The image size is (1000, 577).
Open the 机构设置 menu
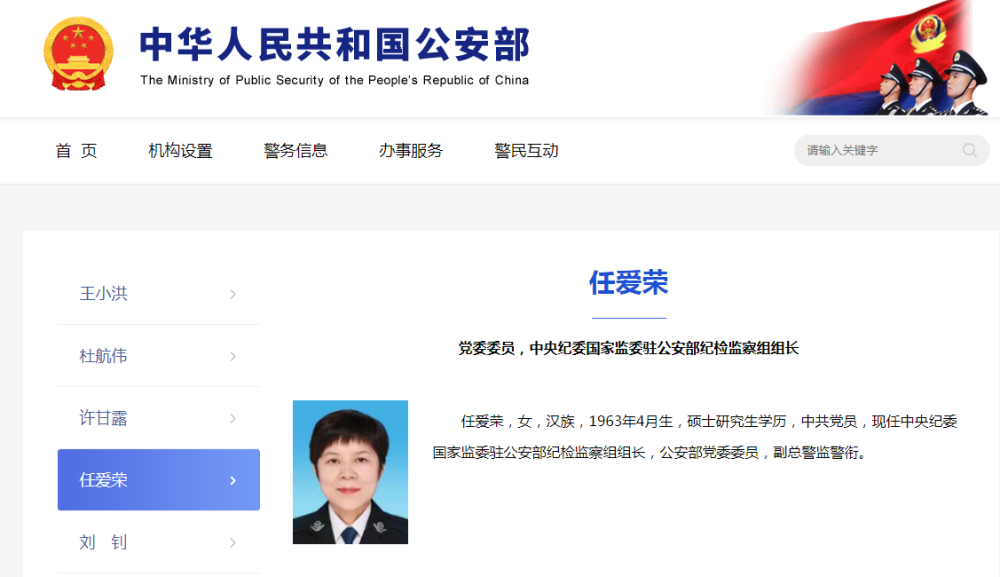(x=180, y=151)
